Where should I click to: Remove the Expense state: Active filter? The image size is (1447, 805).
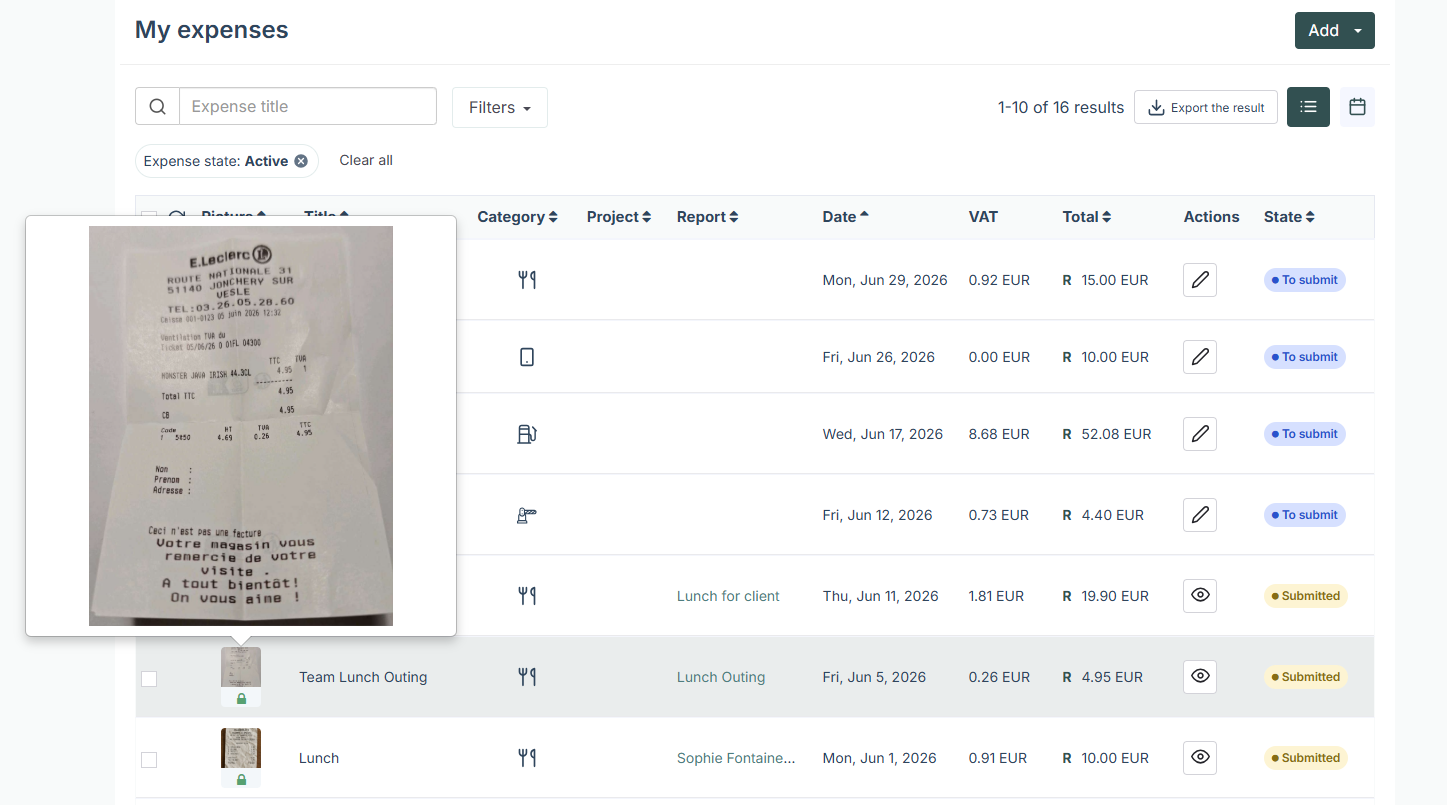tap(301, 161)
